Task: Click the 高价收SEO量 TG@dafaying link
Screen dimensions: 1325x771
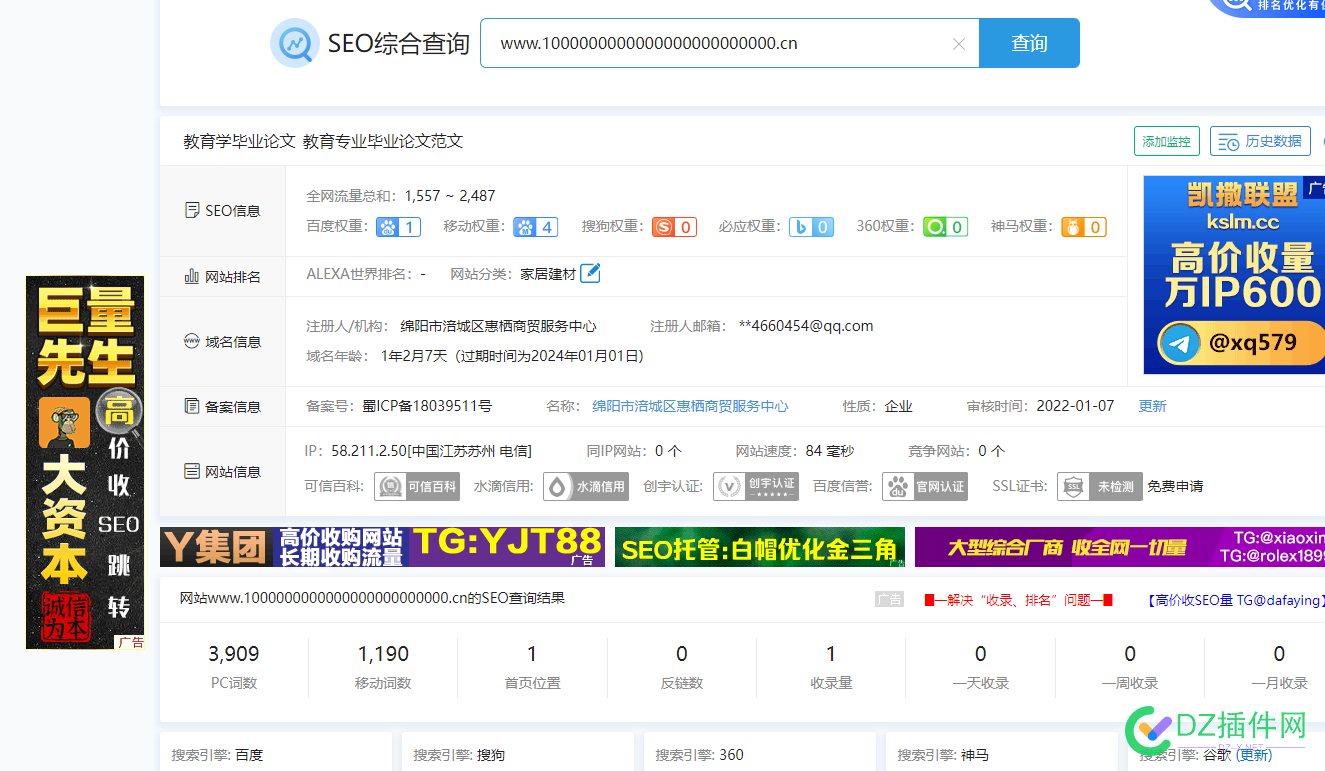Action: tap(1236, 600)
